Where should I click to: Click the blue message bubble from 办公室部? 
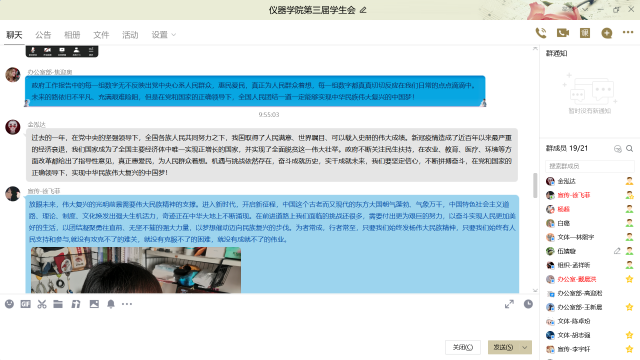tap(255, 91)
